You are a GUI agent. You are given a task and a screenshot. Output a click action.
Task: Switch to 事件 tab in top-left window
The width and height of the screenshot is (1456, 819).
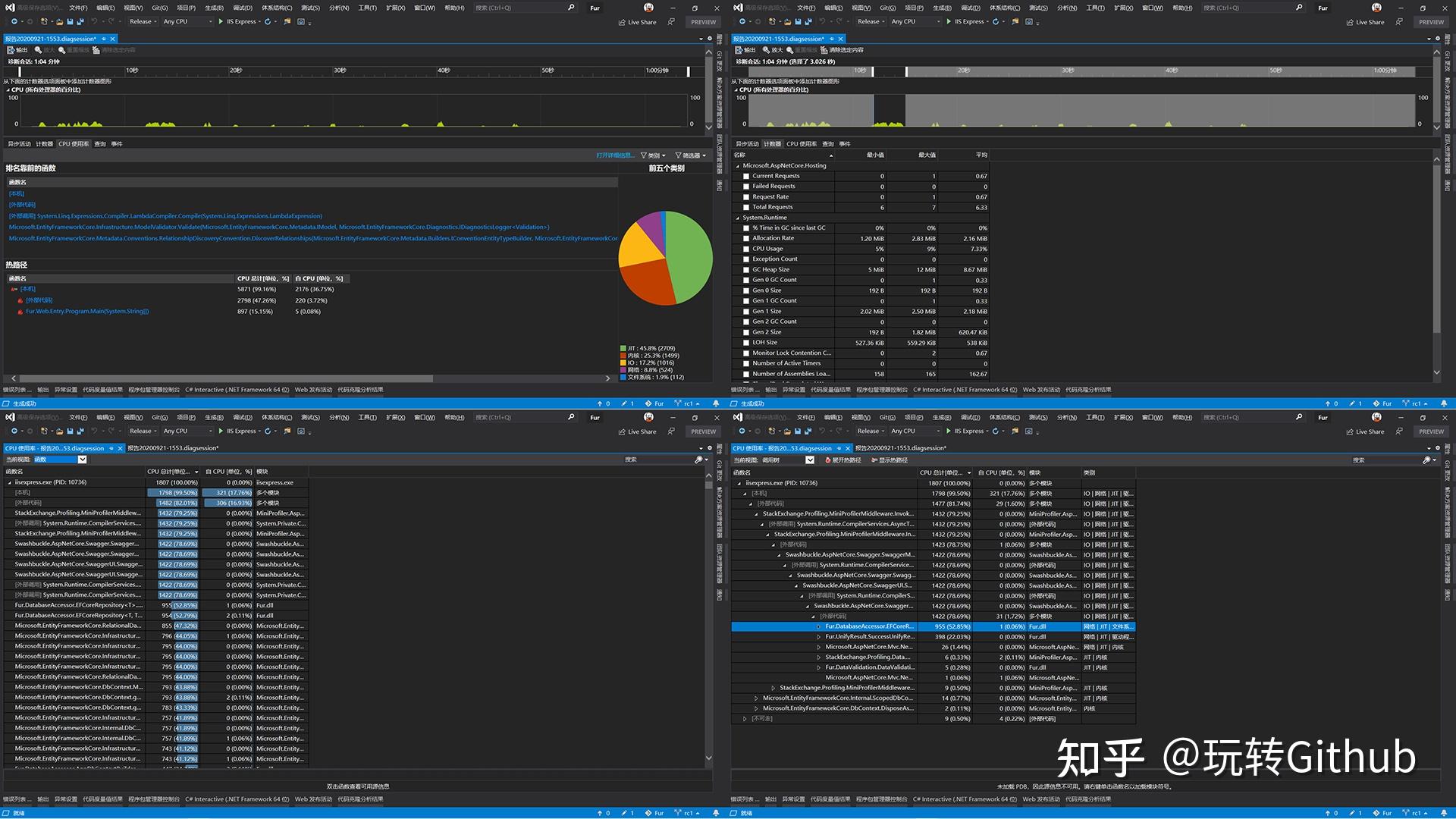click(x=117, y=144)
